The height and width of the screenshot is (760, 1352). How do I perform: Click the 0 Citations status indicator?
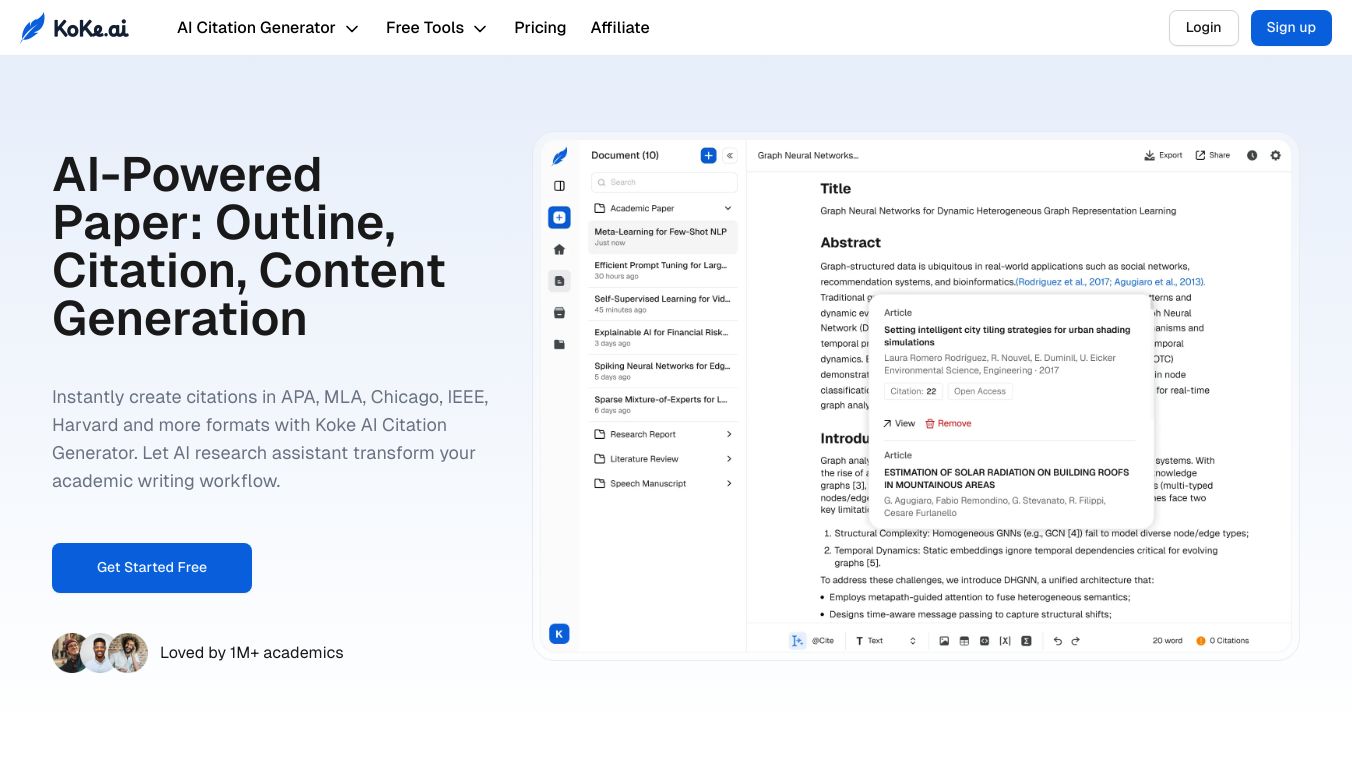[x=1223, y=641]
